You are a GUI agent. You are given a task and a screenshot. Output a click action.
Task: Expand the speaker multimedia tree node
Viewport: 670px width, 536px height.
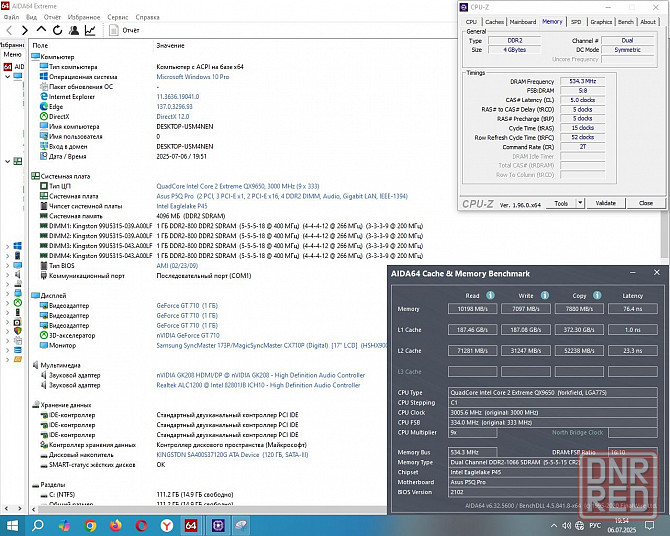(7, 274)
